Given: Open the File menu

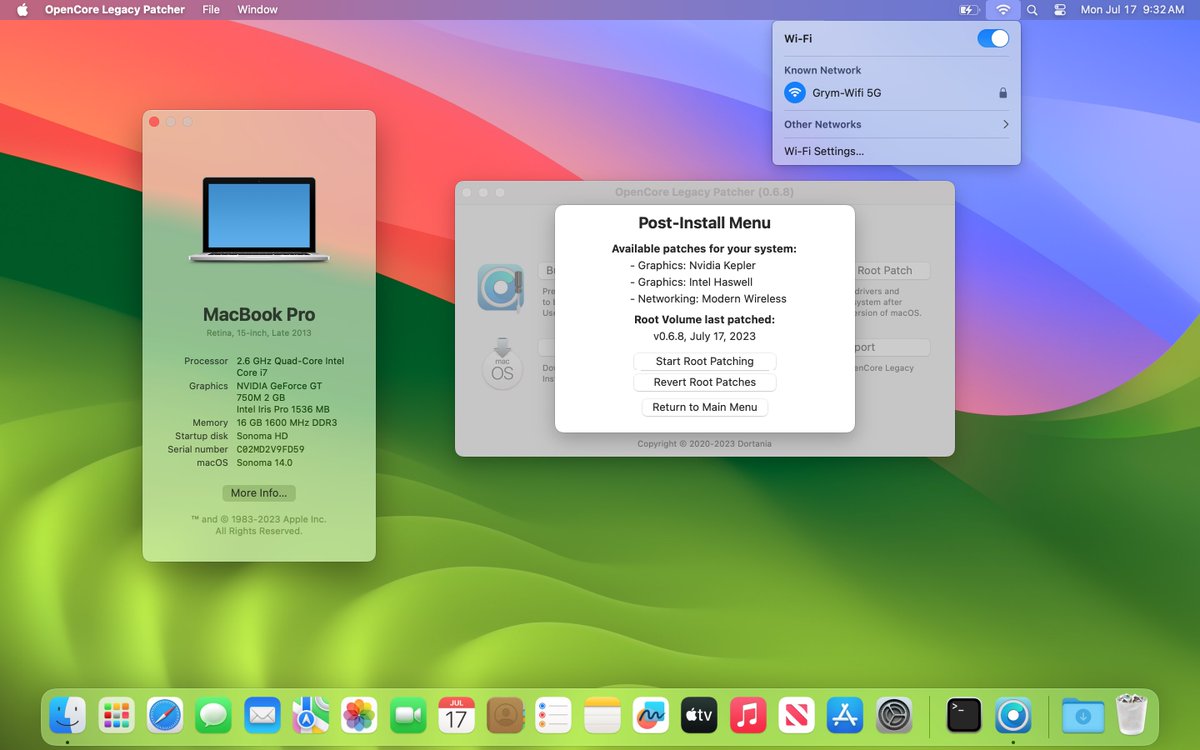Looking at the screenshot, I should 211,10.
